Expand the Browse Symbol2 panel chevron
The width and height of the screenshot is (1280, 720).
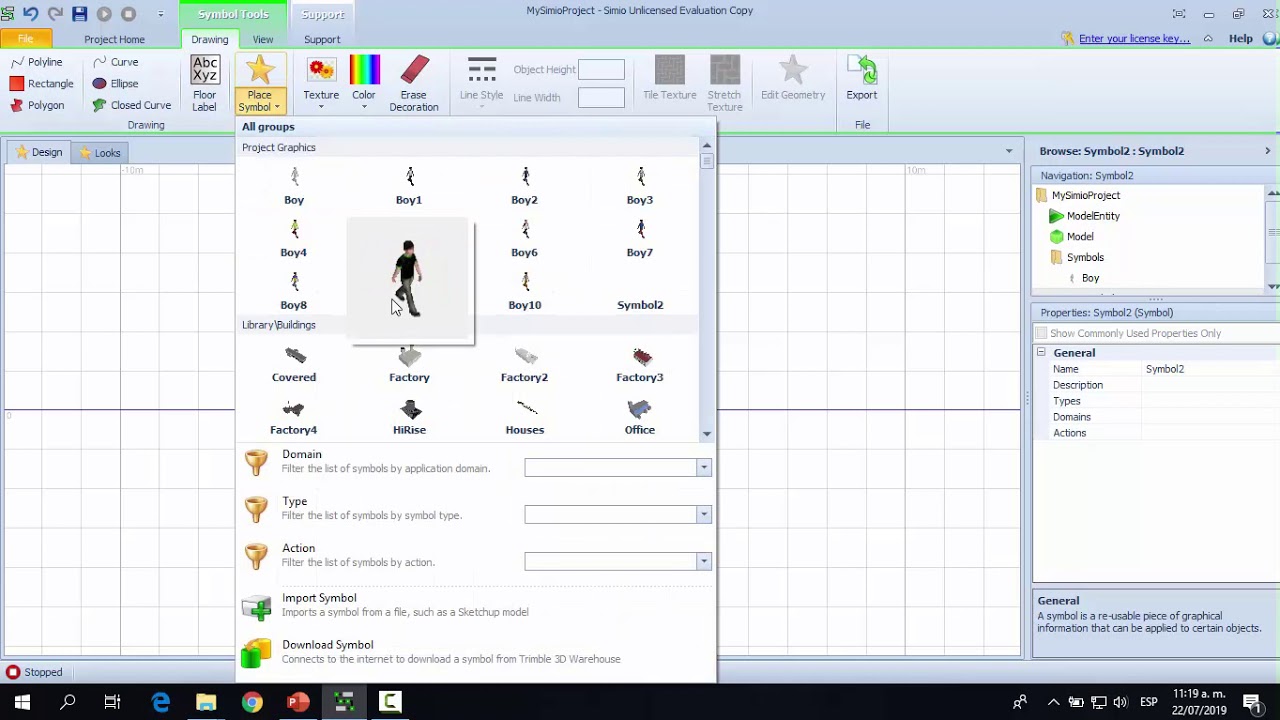(x=1267, y=151)
